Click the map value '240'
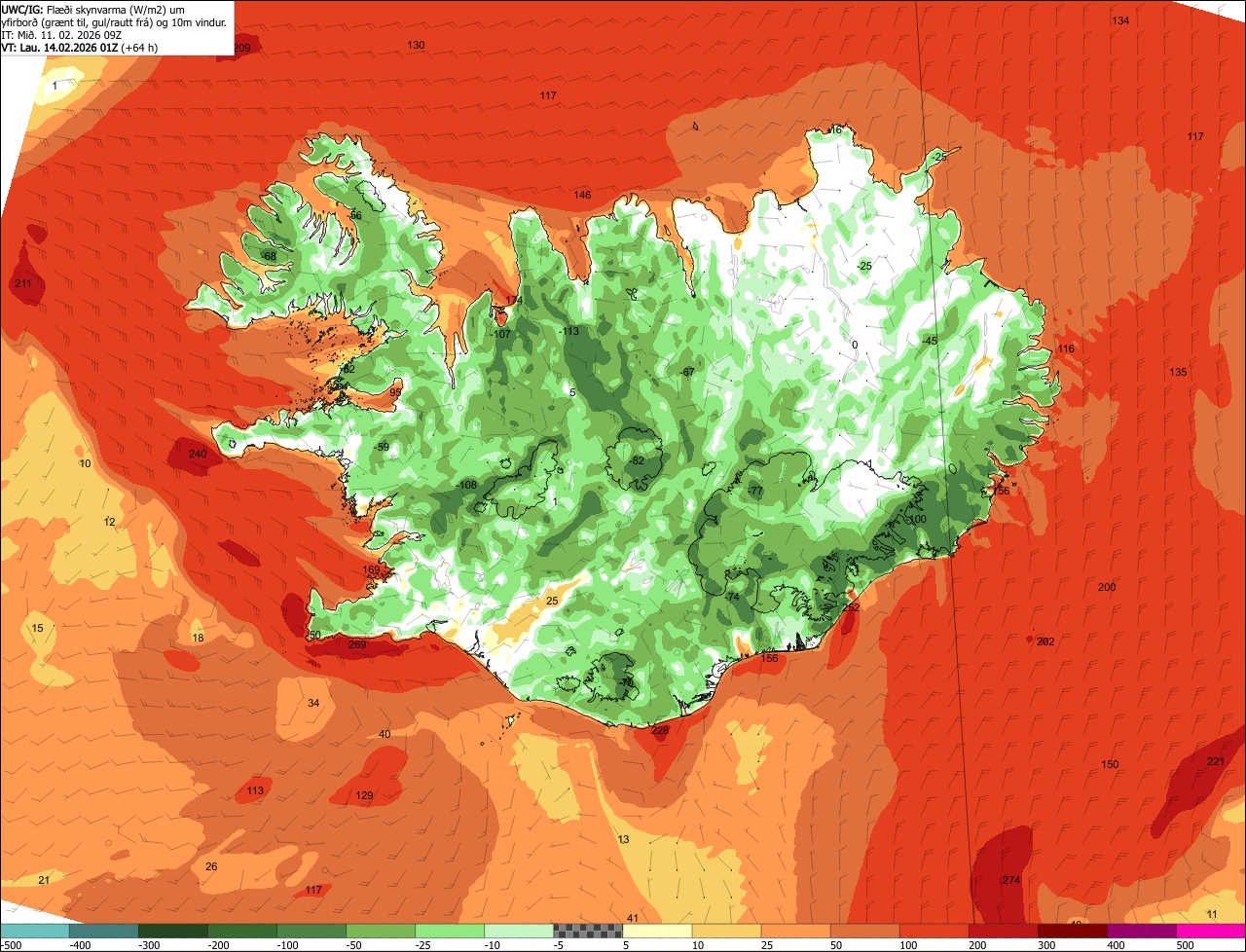The image size is (1246, 952). click(x=198, y=454)
